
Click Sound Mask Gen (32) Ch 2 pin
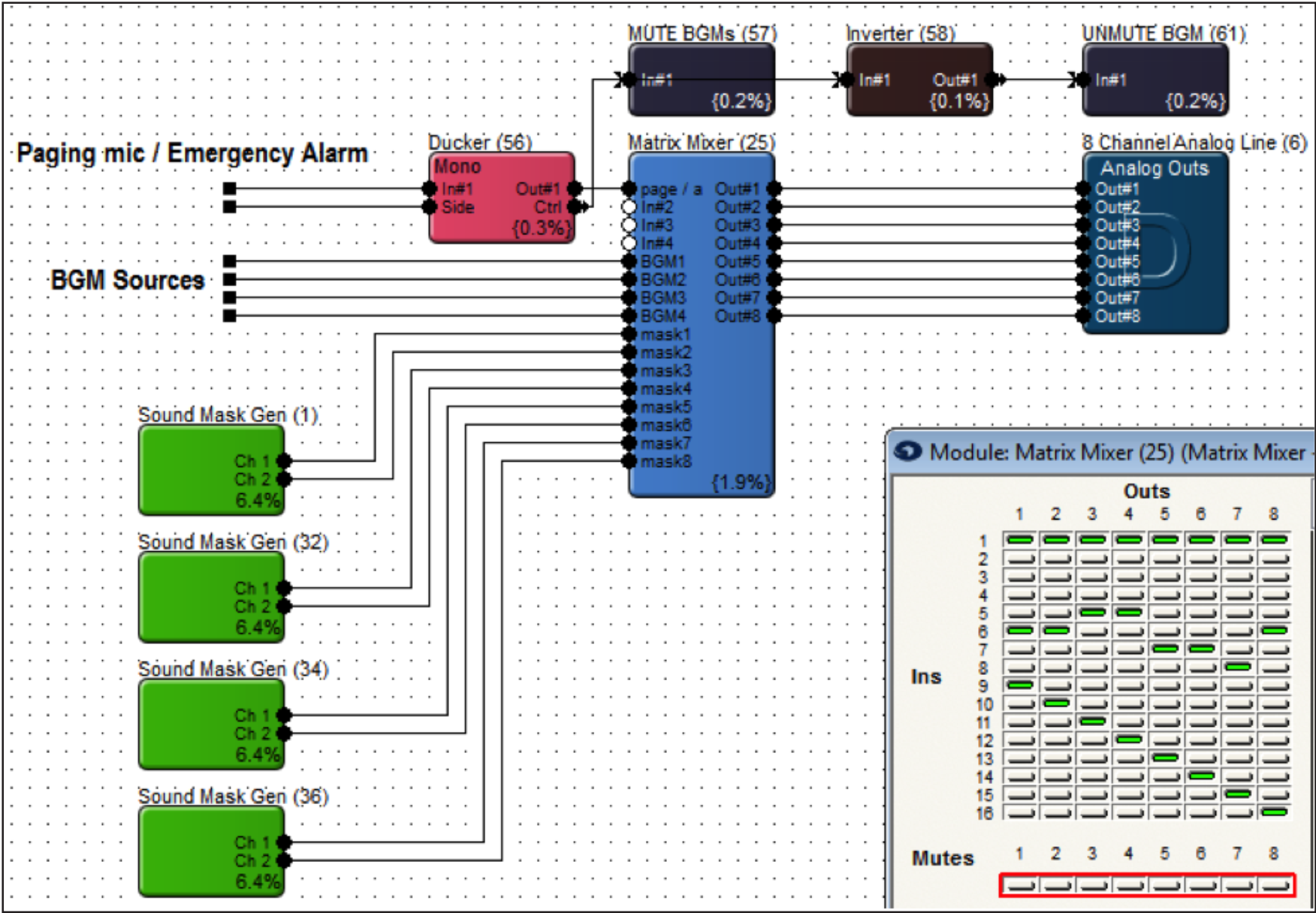pos(284,606)
